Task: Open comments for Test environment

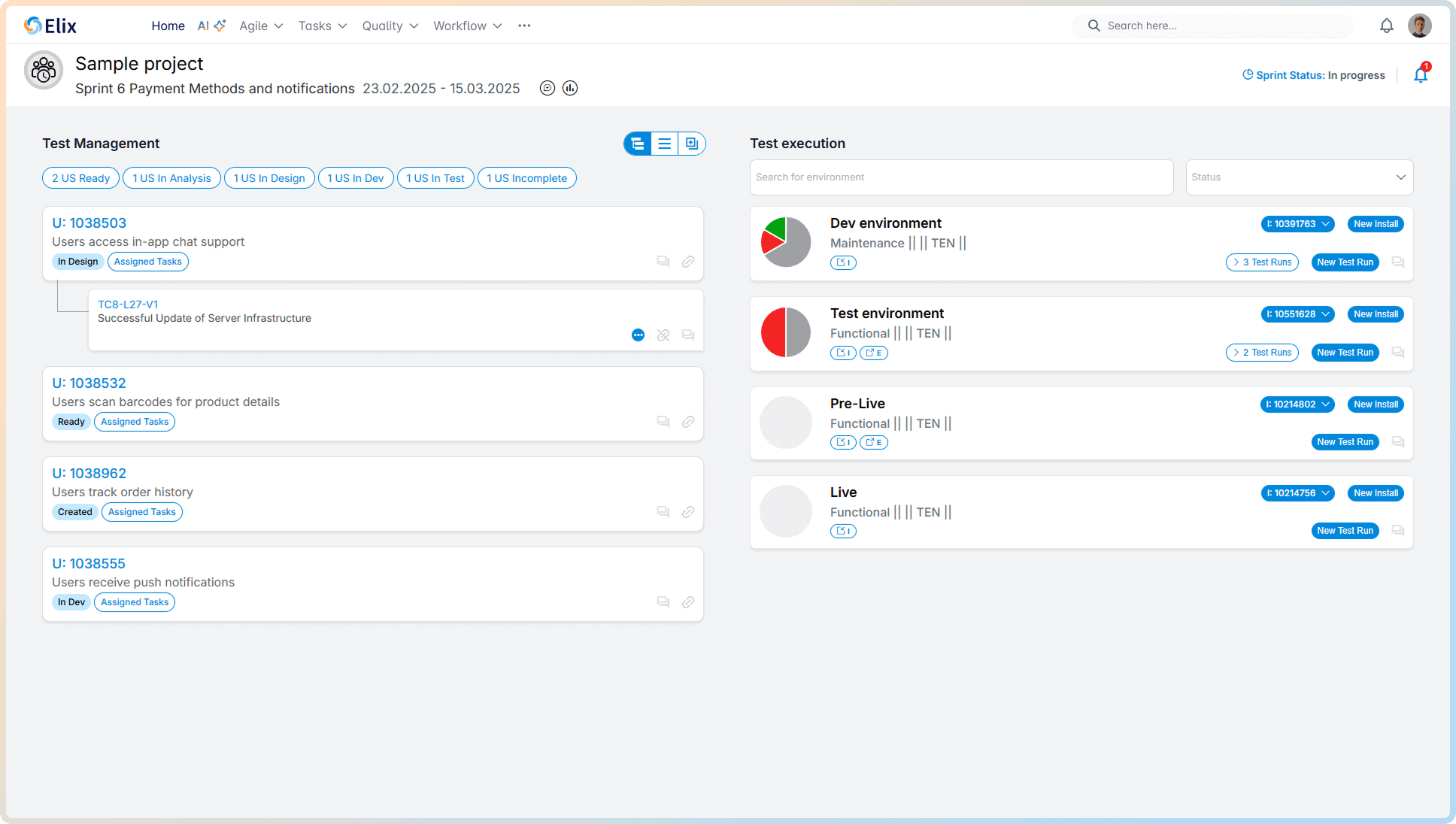Action: pos(1398,353)
